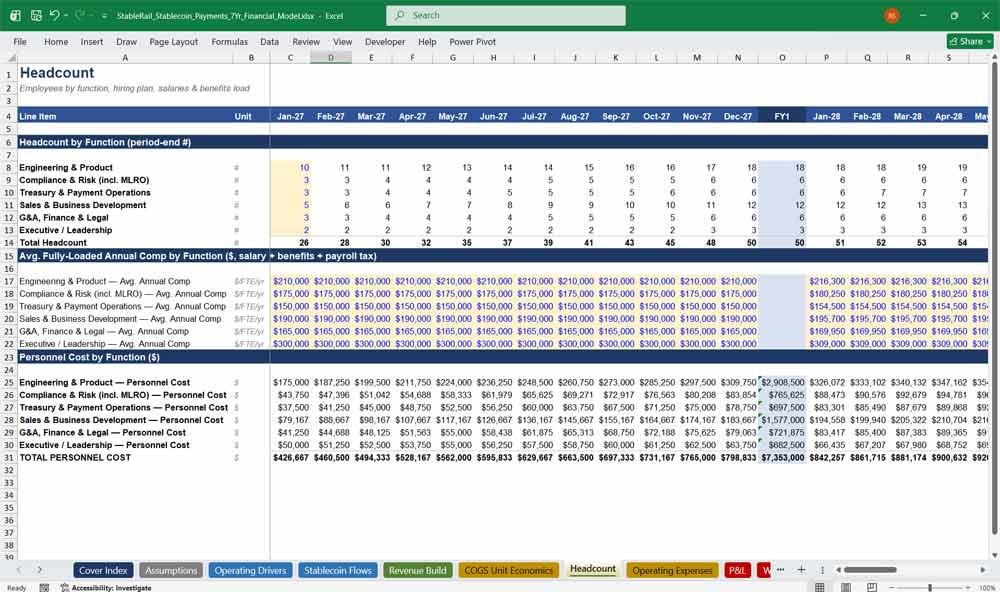
Task: Switch to Page Break Preview icon
Action: [x=871, y=587]
